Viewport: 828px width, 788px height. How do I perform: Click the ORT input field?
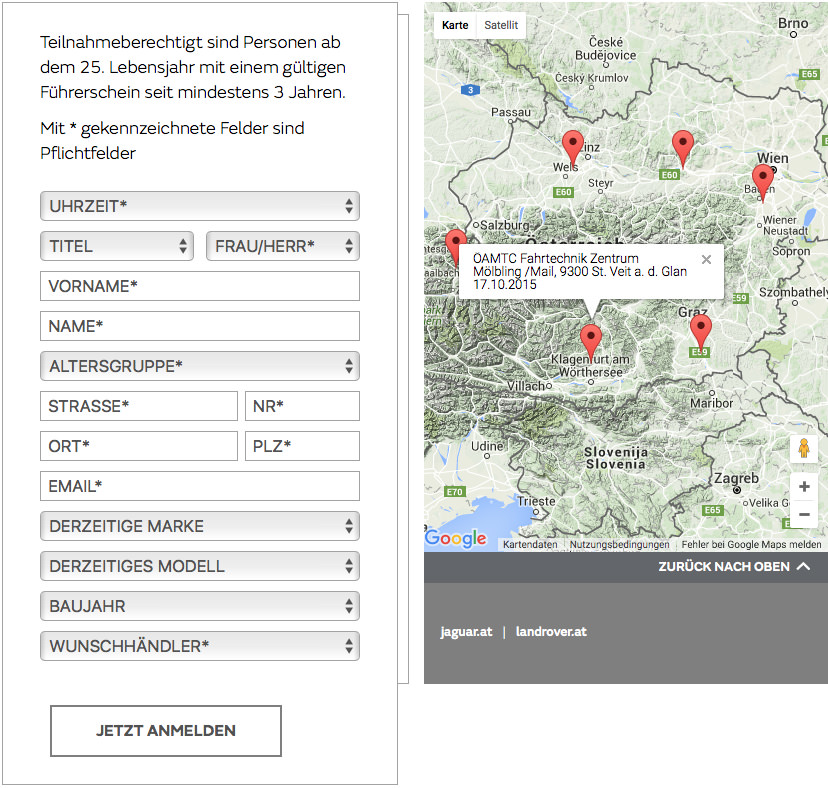tap(139, 446)
